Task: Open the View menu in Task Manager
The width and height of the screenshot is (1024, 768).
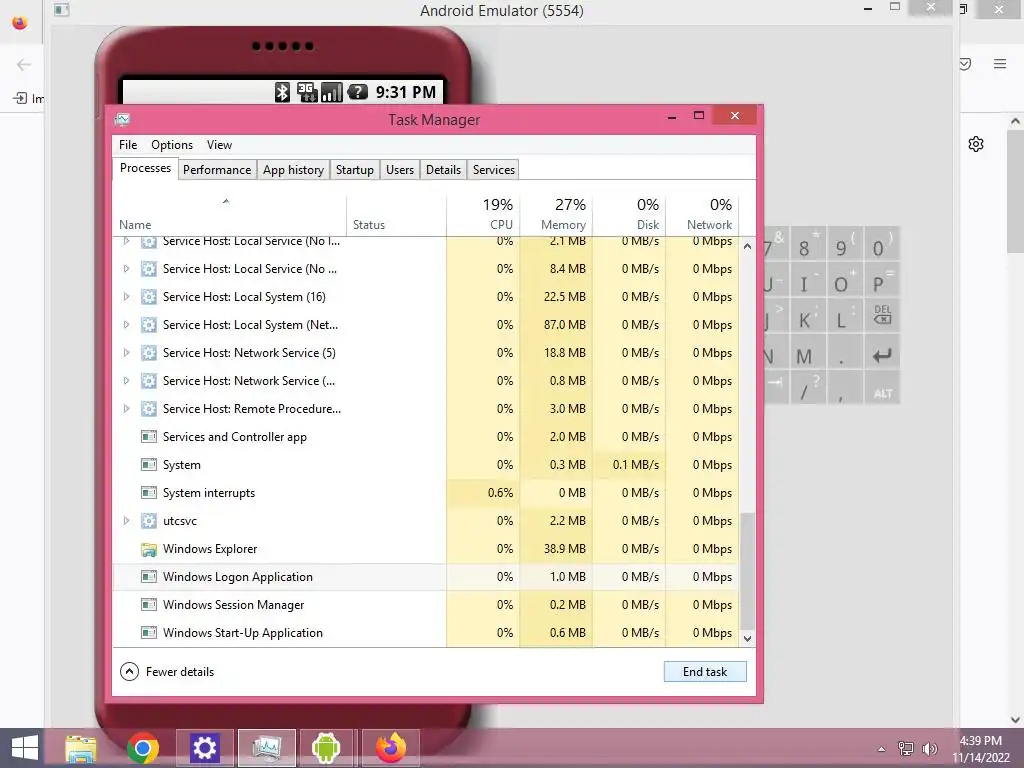Action: (219, 145)
